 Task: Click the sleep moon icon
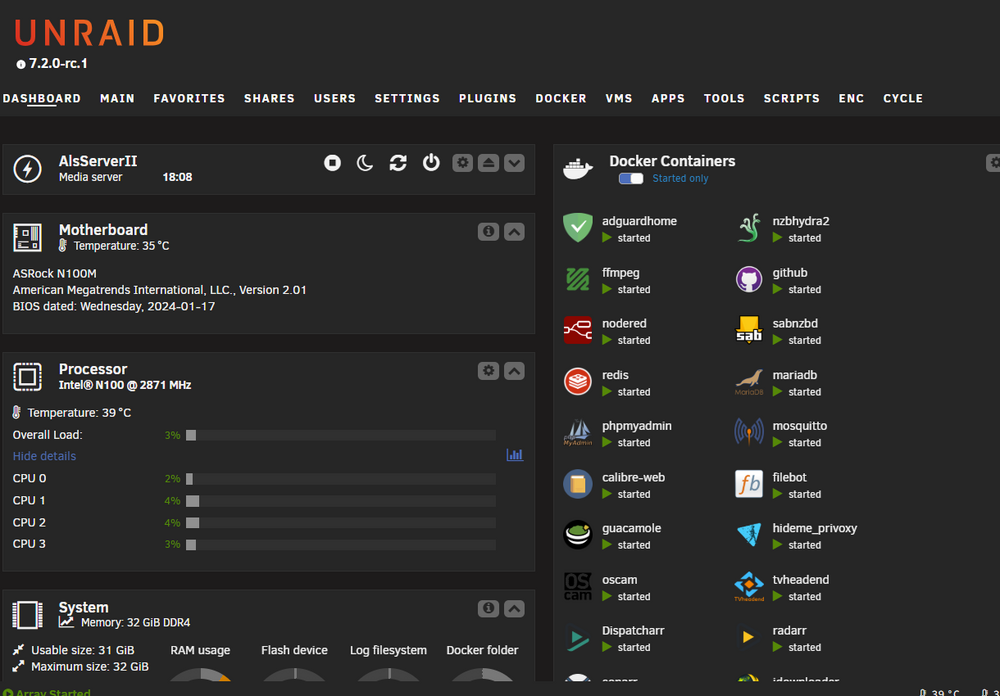coord(365,163)
